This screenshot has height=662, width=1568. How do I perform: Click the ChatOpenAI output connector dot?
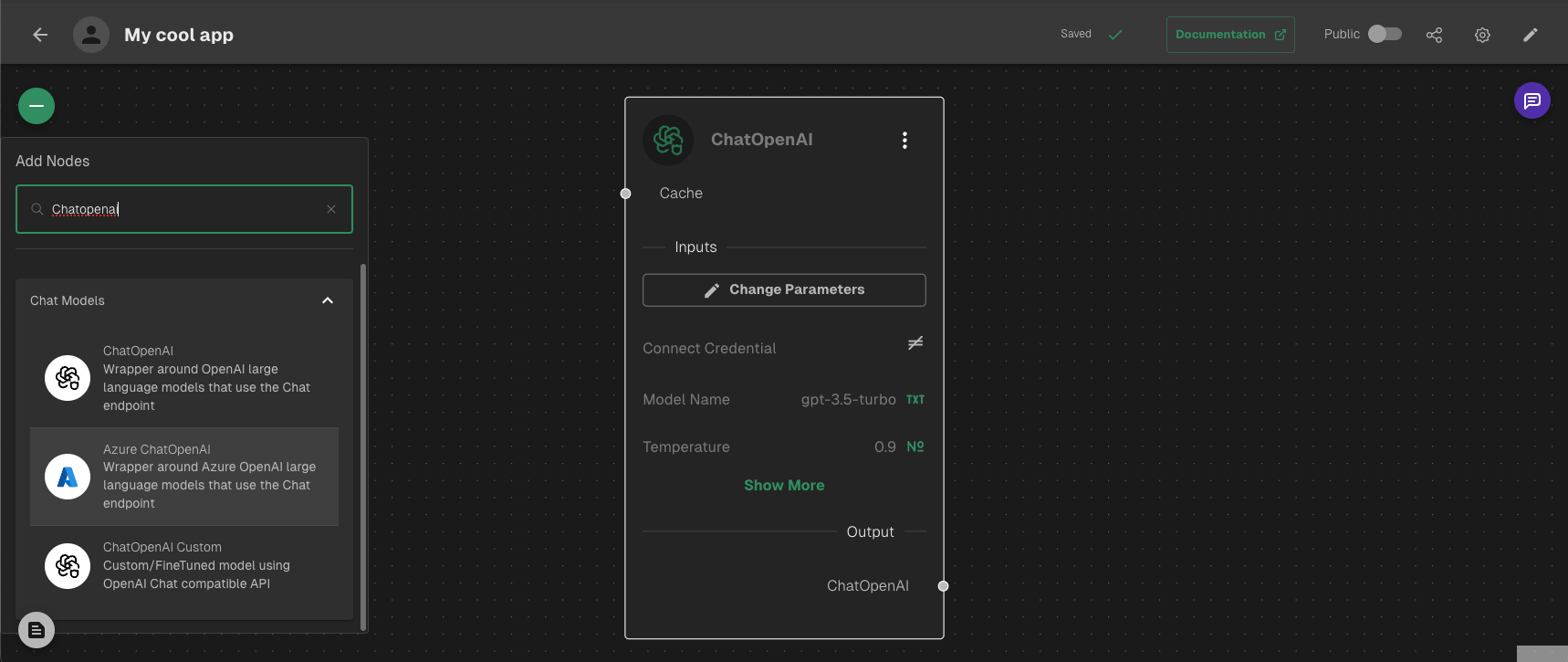(943, 586)
